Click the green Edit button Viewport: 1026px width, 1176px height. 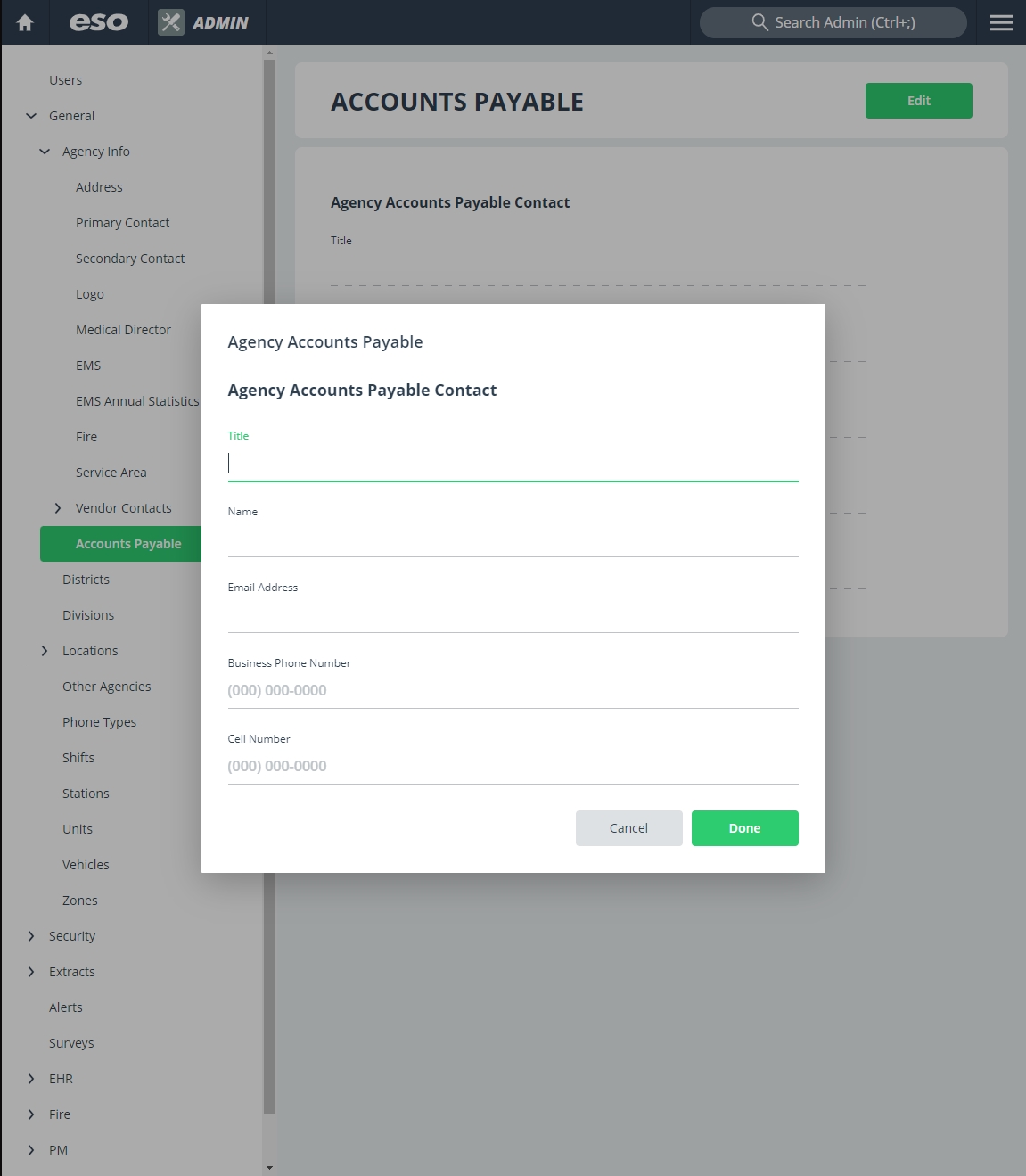[x=919, y=101]
